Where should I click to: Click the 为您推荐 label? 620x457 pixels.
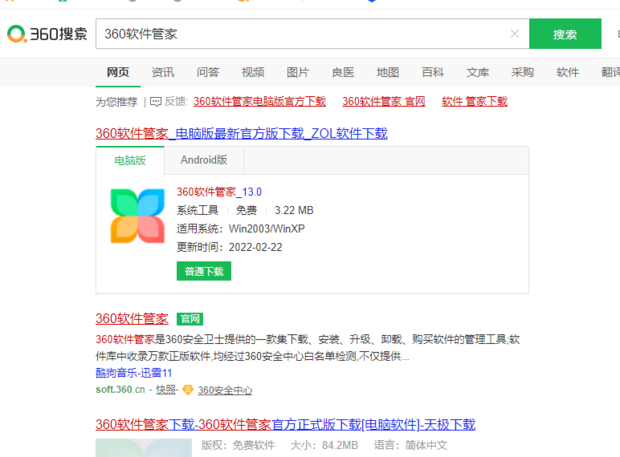pyautogui.click(x=116, y=102)
